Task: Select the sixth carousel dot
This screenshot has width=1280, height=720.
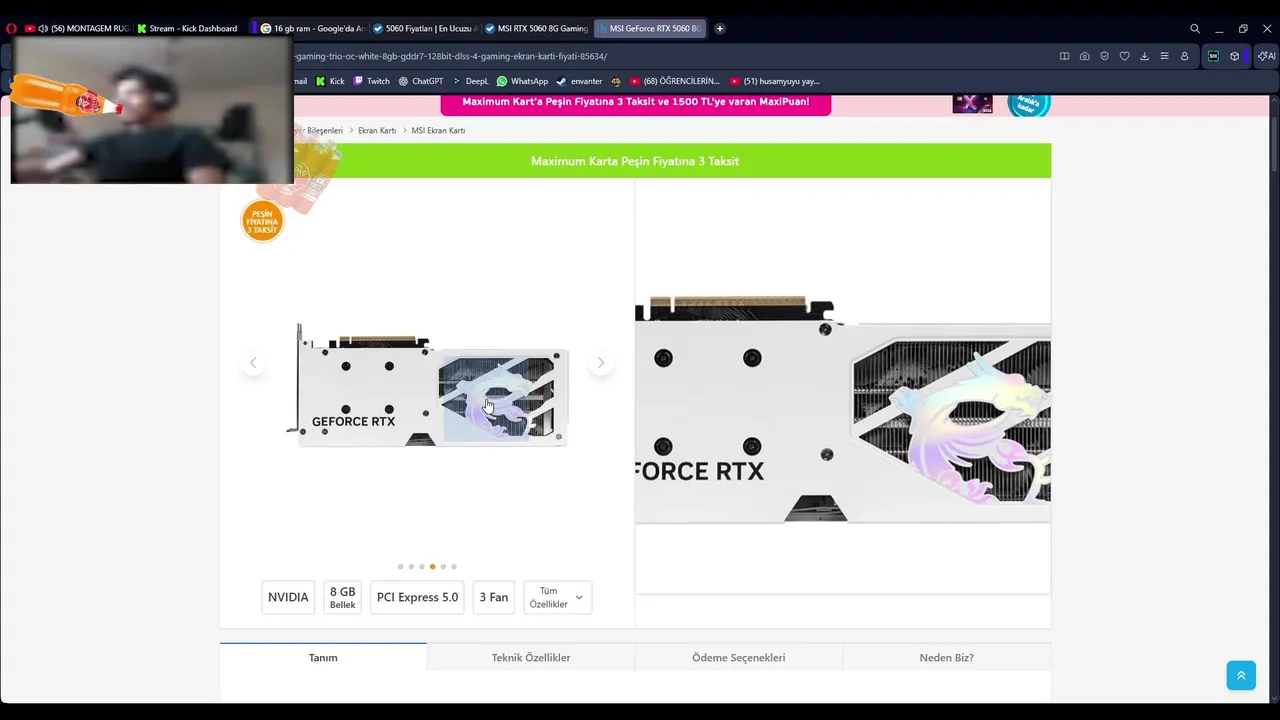Action: pos(454,567)
